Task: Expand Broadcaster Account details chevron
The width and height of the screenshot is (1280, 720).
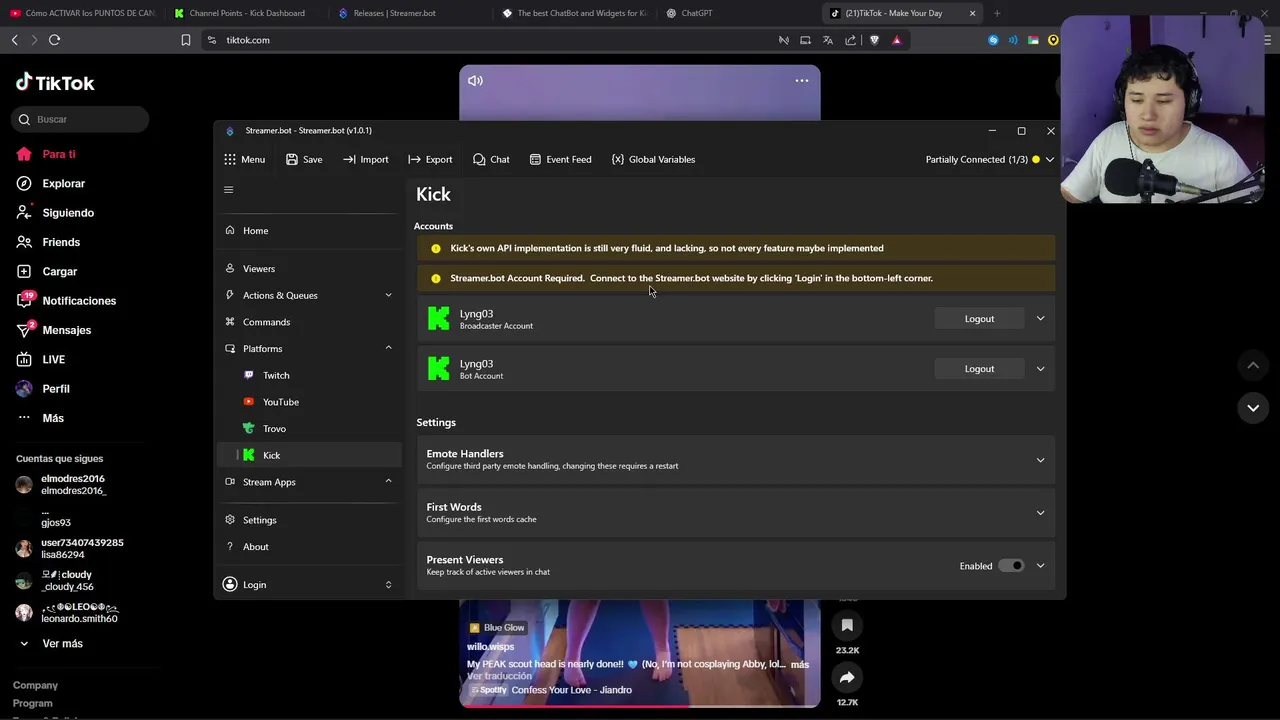Action: click(x=1040, y=318)
